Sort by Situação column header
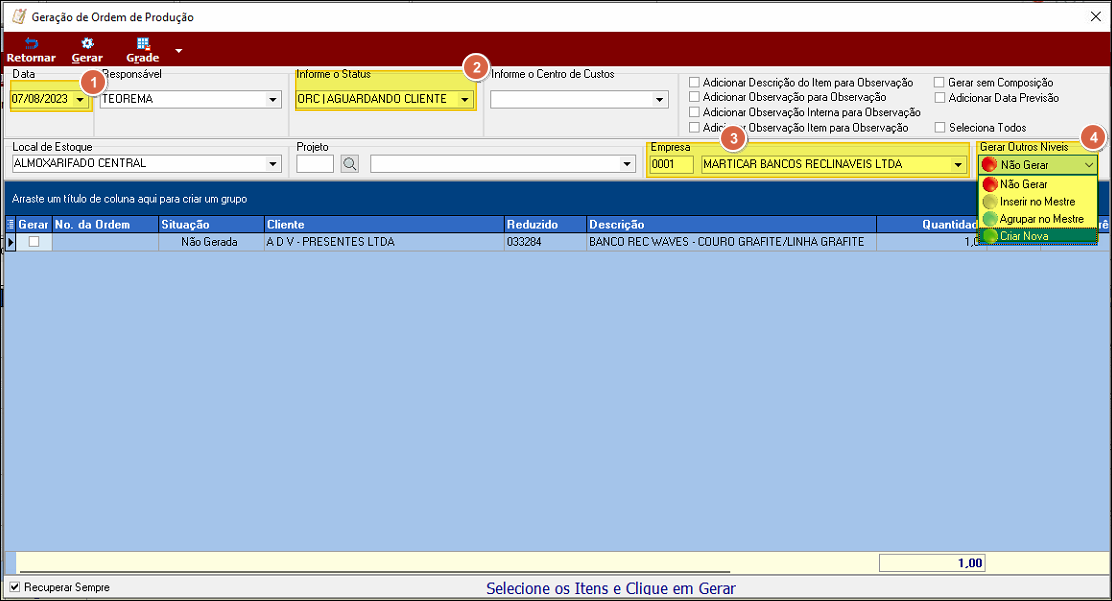Image resolution: width=1112 pixels, height=601 pixels. click(211, 224)
